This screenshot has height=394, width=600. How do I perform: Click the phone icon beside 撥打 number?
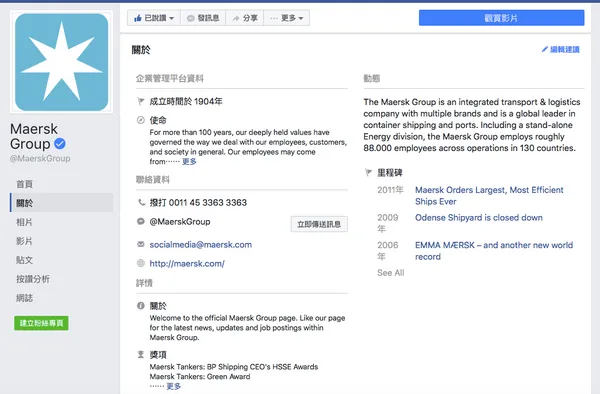141,202
